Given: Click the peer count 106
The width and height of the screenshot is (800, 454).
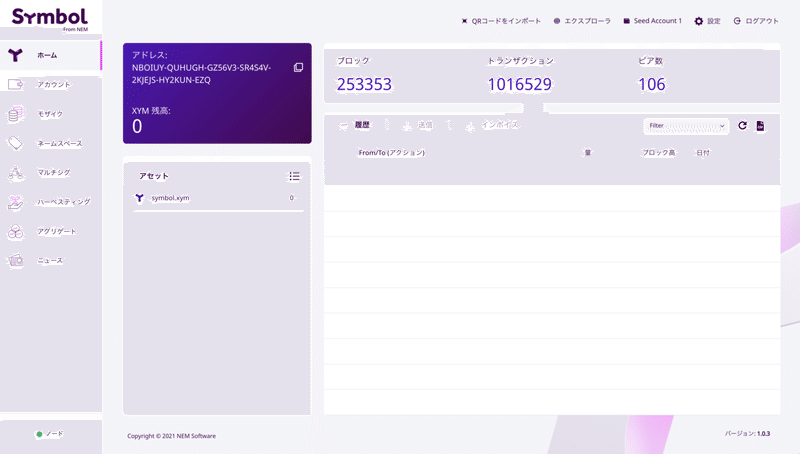Looking at the screenshot, I should [x=652, y=84].
